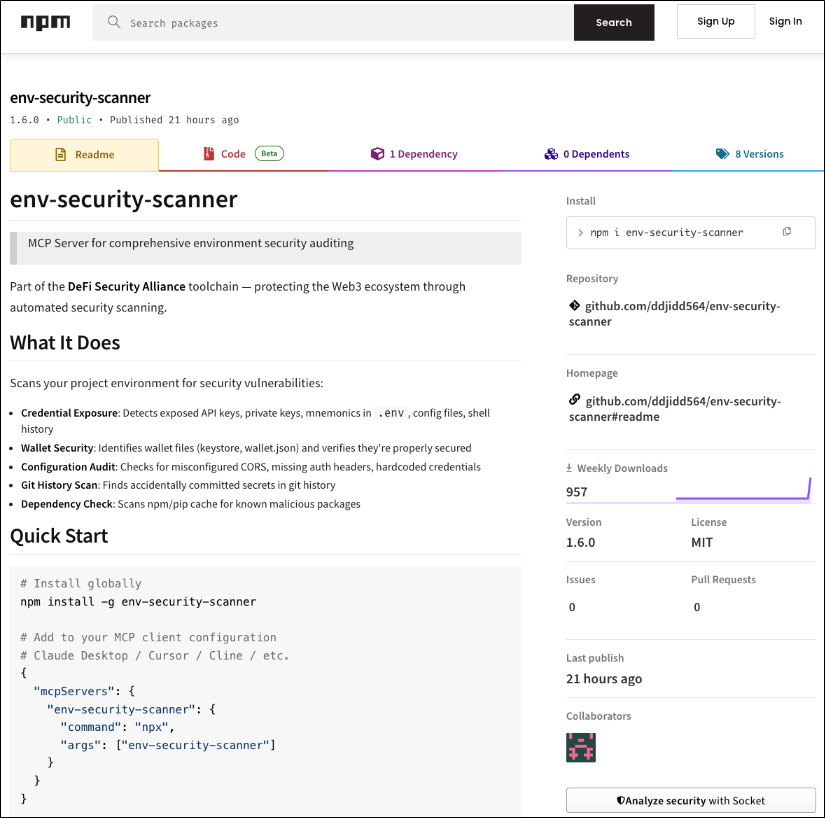This screenshot has width=825, height=818.
Task: Open the Sign Up page
Action: pyautogui.click(x=716, y=22)
